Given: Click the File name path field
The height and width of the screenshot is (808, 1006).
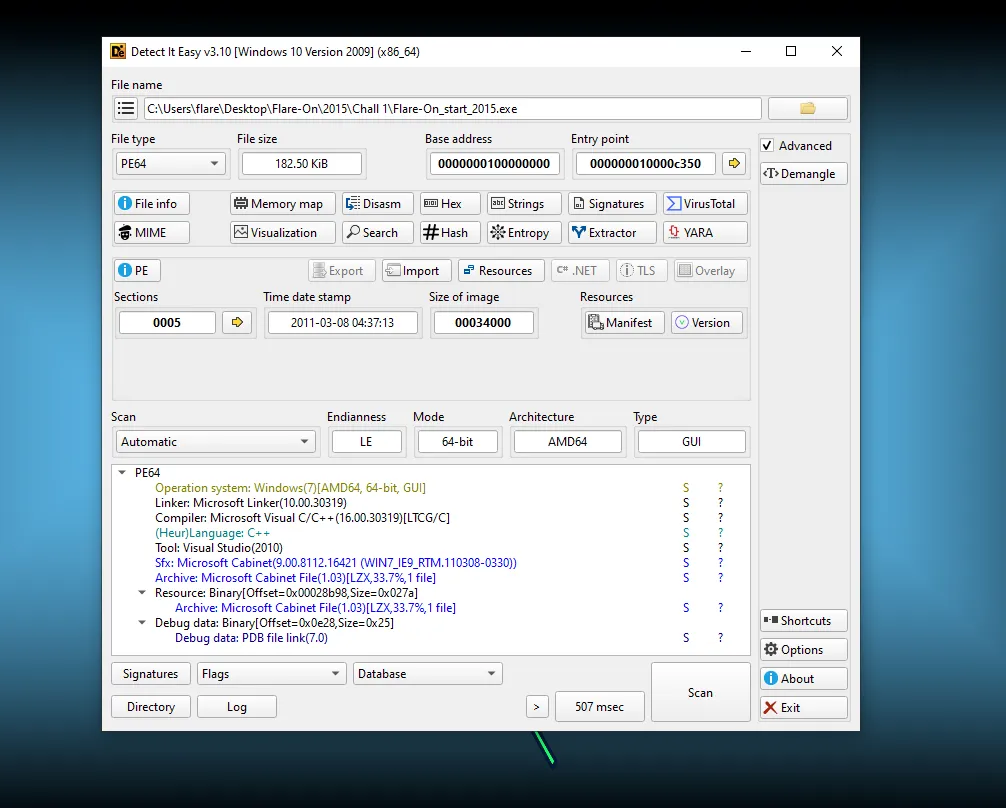Looking at the screenshot, I should (x=452, y=108).
